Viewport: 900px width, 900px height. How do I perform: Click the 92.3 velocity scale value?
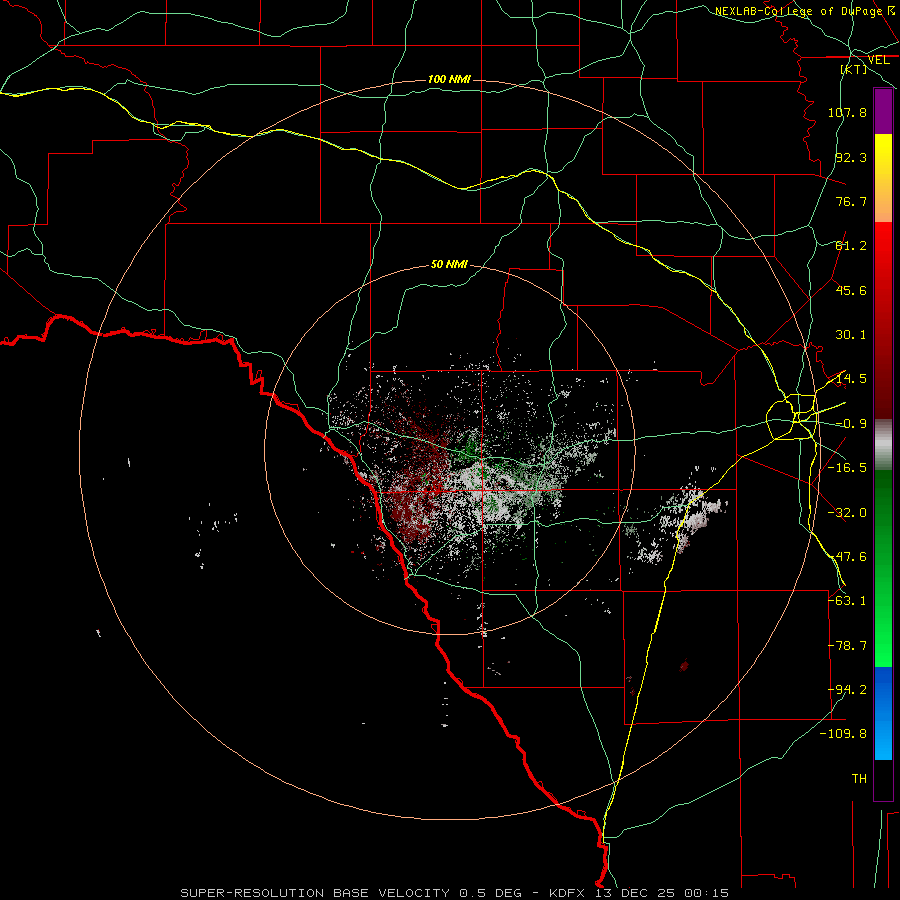coord(851,157)
